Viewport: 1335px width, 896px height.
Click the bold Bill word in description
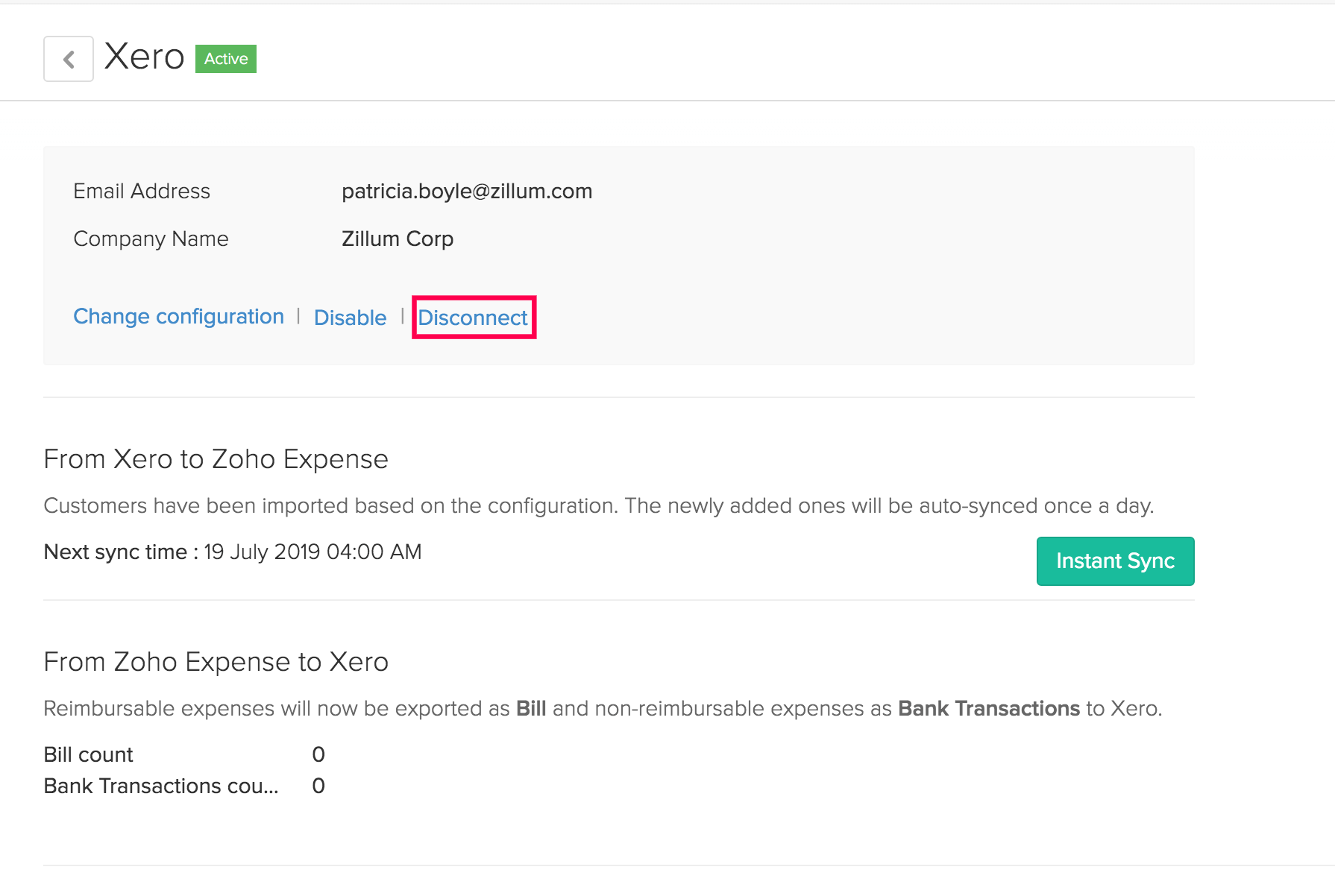coord(531,709)
